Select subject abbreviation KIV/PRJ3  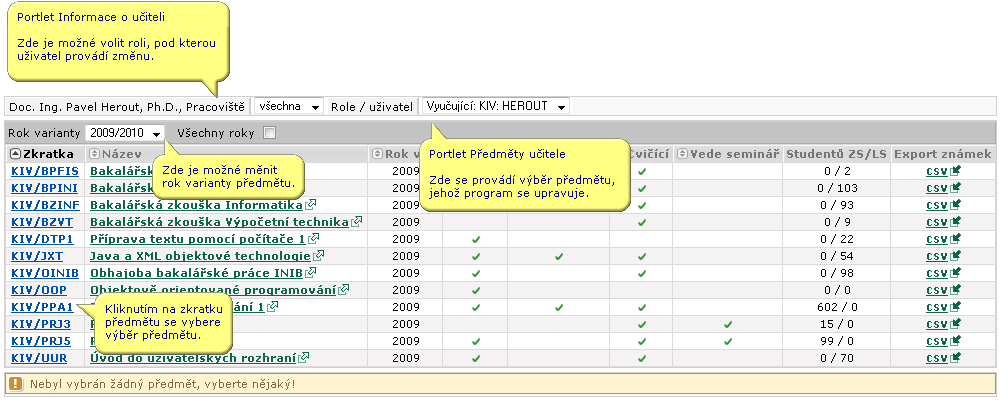[x=41, y=324]
